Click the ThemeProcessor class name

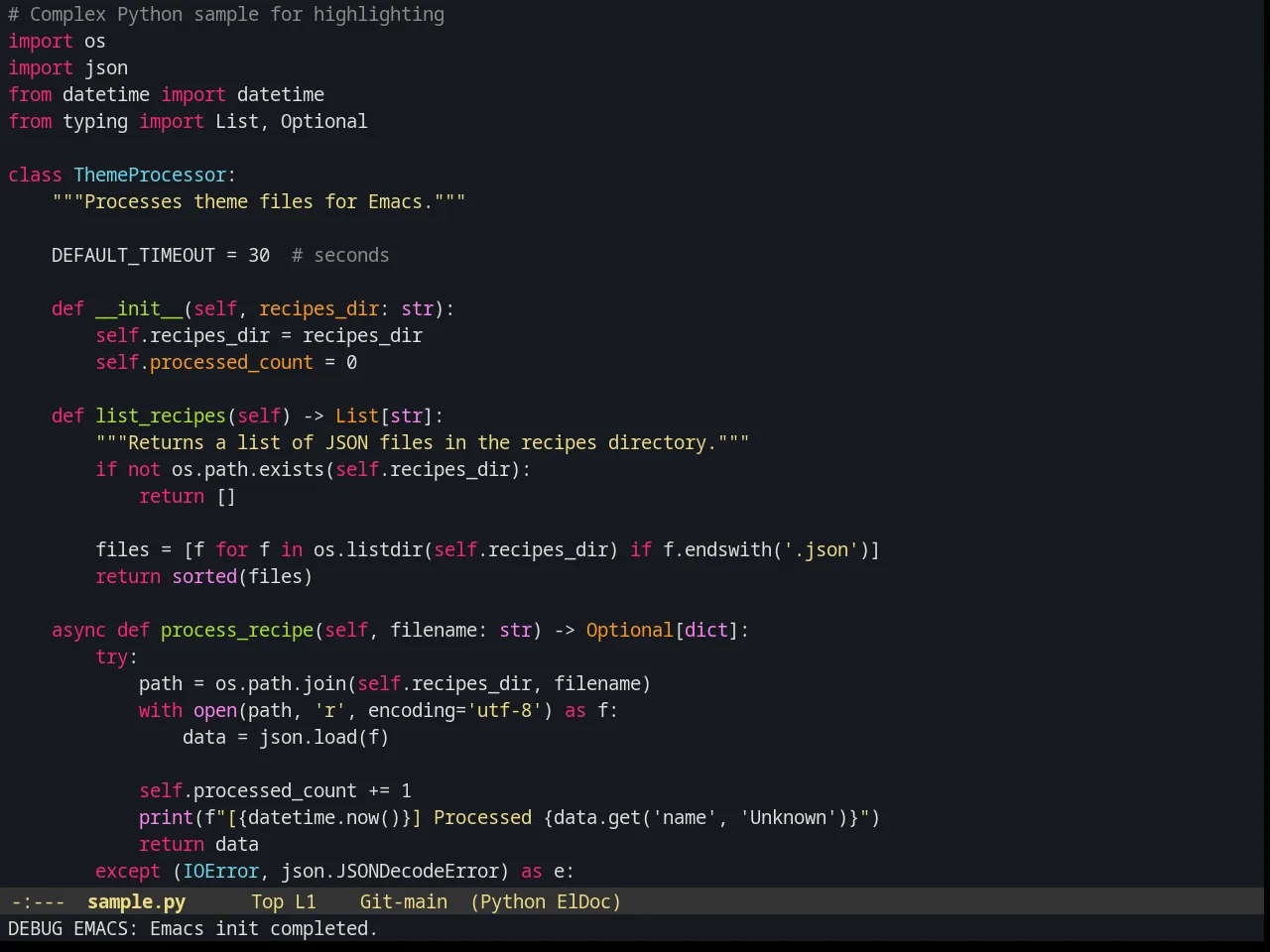click(150, 175)
